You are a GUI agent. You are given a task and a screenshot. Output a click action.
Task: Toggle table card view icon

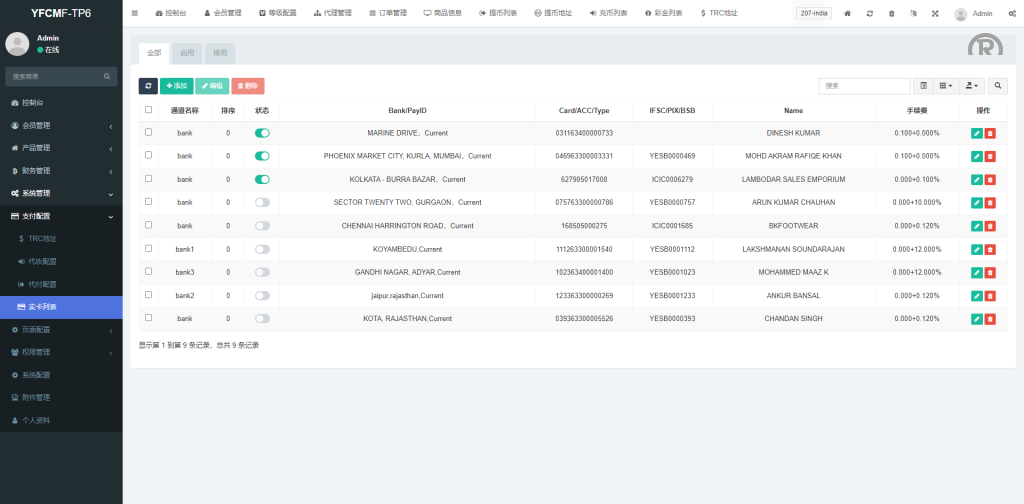[923, 86]
